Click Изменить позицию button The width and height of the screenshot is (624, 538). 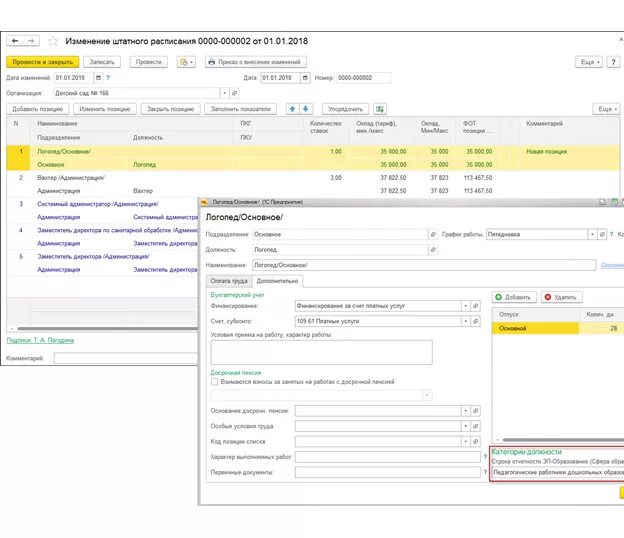[105, 109]
